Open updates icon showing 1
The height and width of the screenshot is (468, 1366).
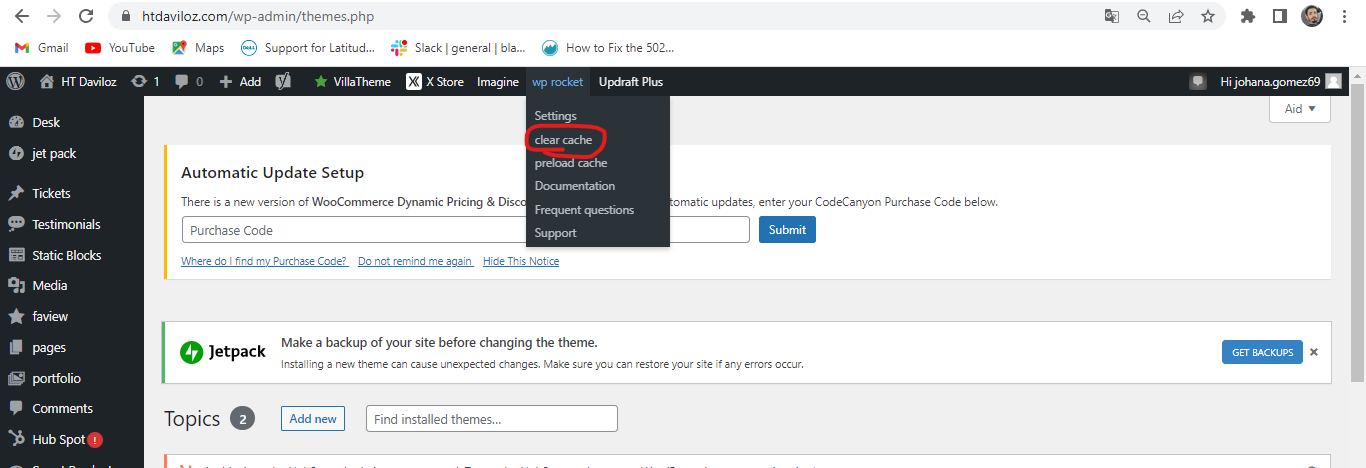[x=145, y=82]
